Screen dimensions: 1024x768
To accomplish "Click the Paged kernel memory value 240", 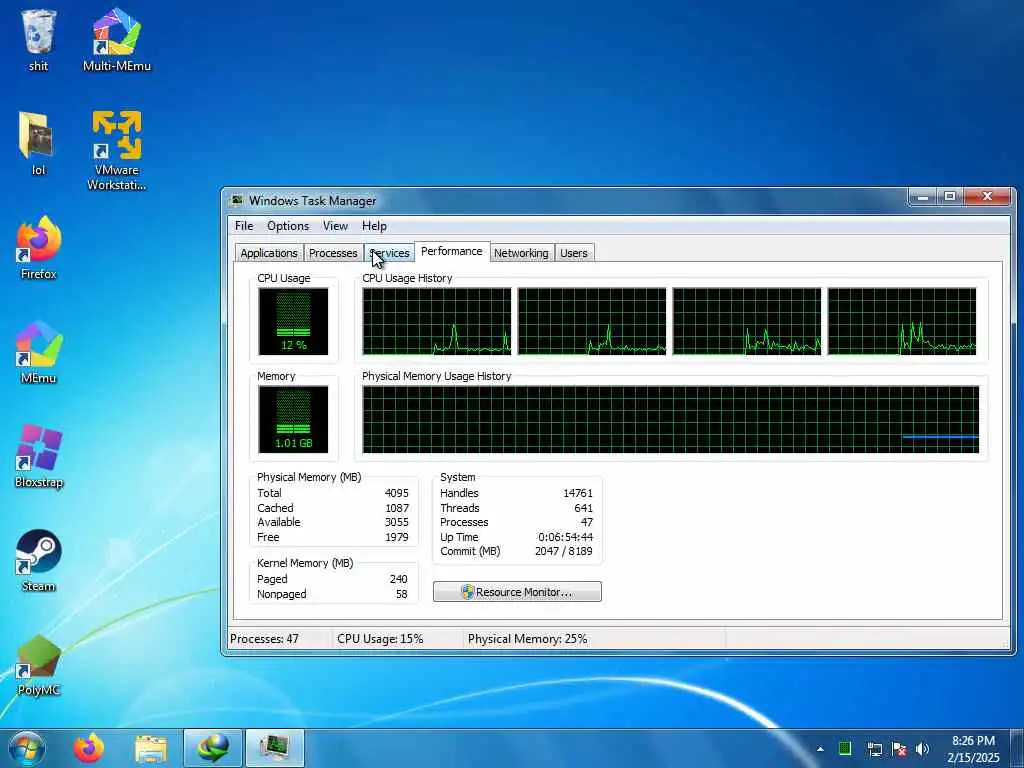I will click(x=398, y=579).
